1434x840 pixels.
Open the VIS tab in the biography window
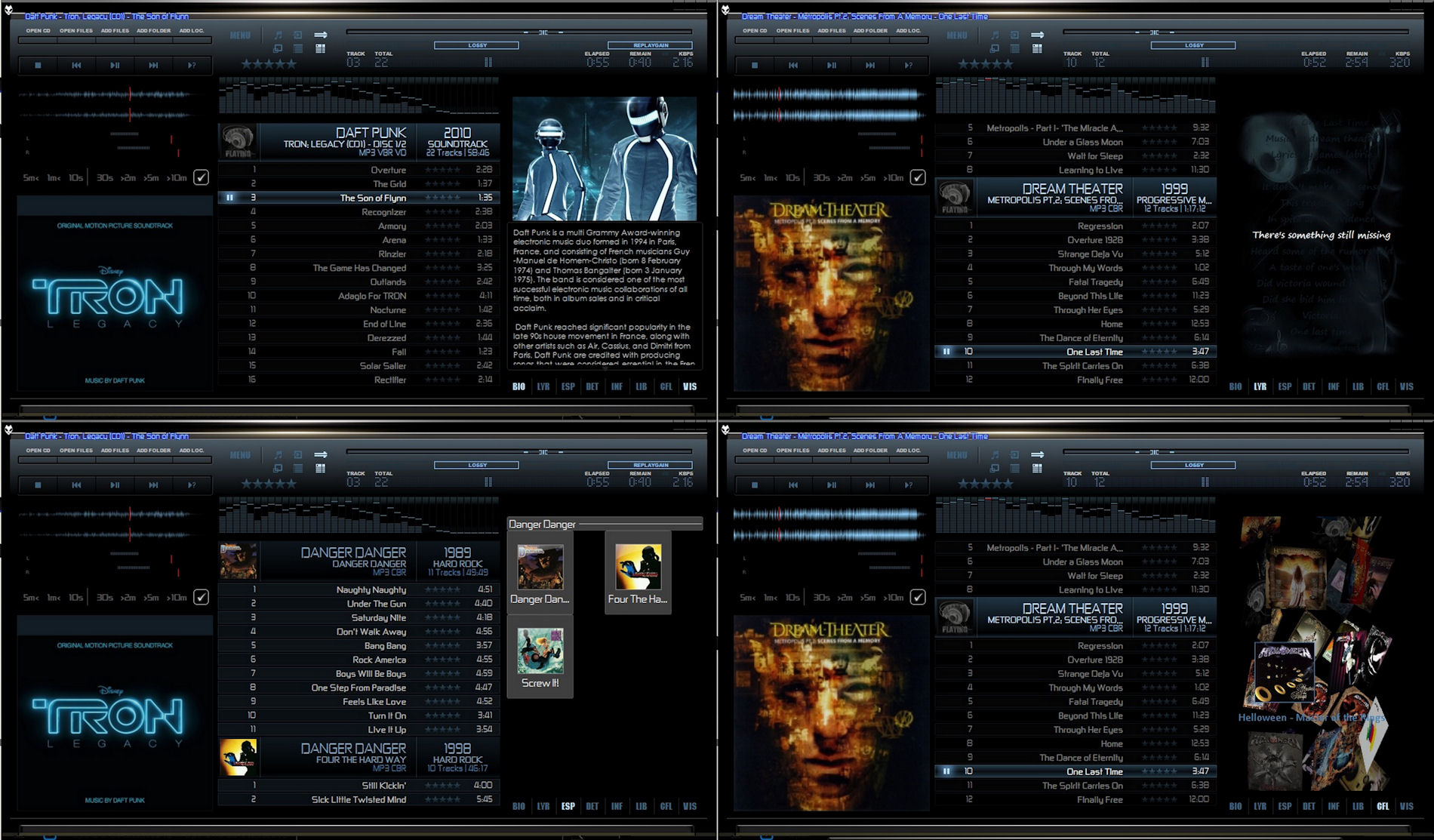(690, 386)
